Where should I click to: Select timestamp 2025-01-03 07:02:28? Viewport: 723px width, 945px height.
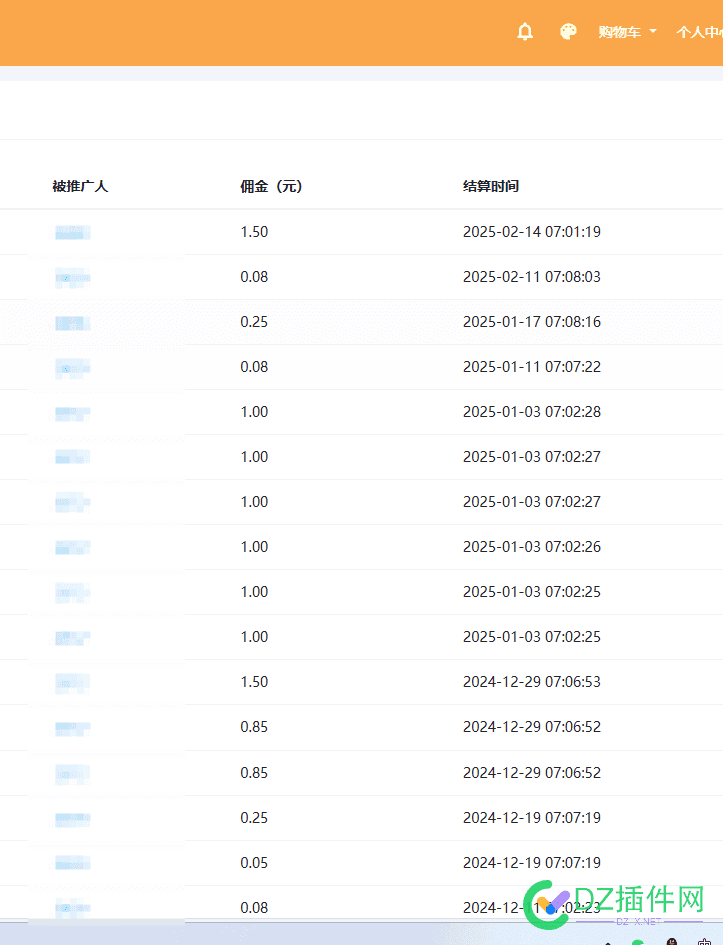coord(532,412)
